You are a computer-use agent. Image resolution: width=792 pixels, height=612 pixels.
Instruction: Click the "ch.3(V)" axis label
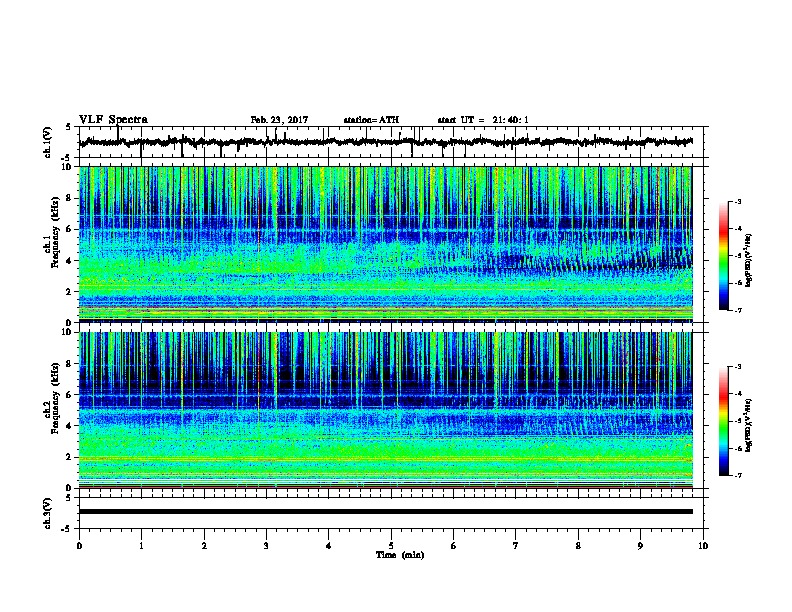click(x=48, y=513)
